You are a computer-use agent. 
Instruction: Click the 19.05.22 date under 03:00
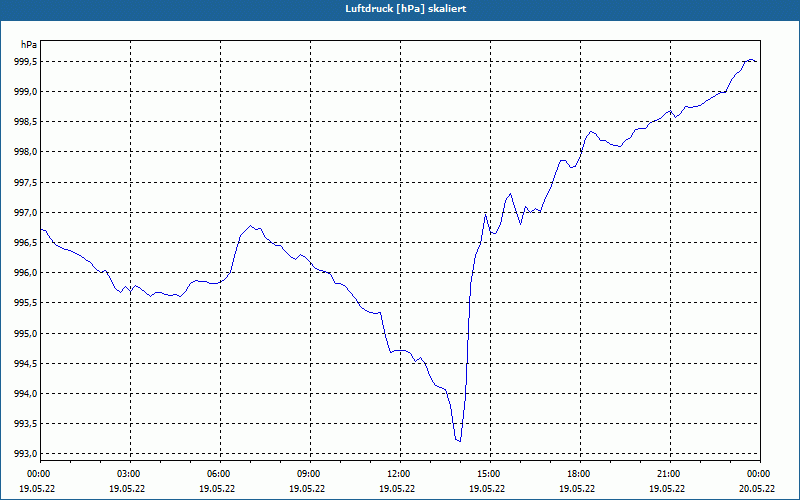[x=127, y=489]
